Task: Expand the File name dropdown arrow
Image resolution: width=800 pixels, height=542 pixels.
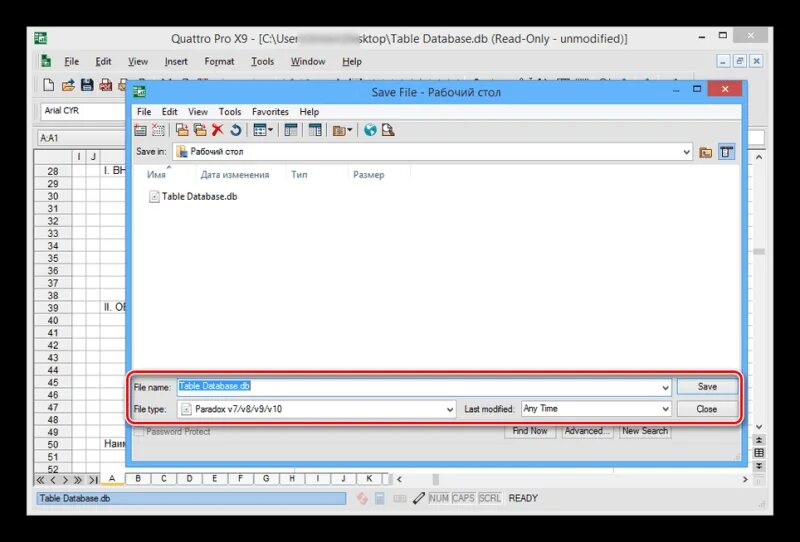Action: [x=665, y=387]
